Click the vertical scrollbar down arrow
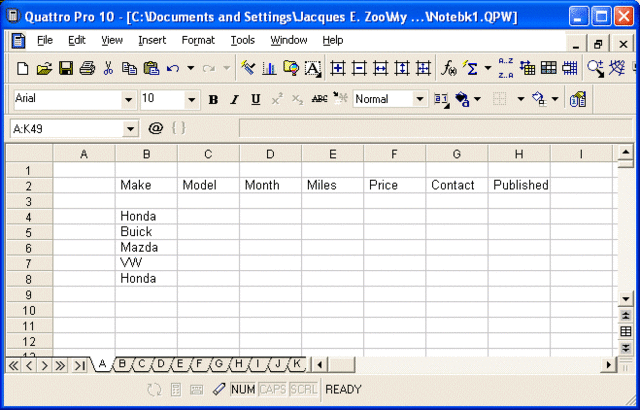 coord(625,299)
